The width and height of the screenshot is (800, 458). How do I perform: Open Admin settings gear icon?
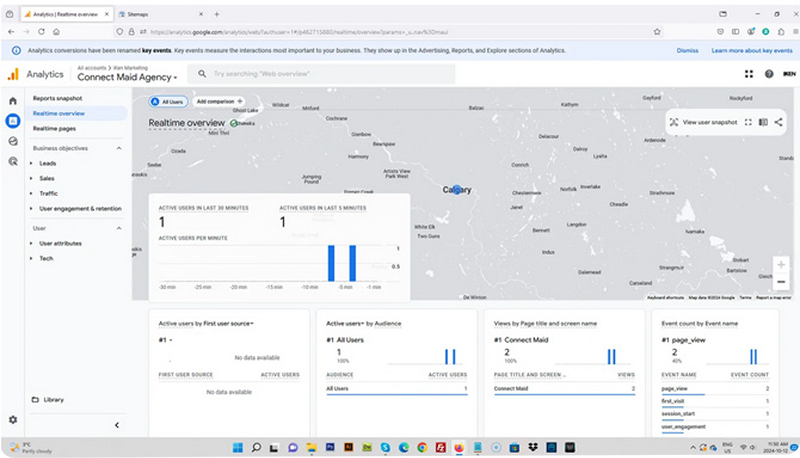tap(13, 420)
